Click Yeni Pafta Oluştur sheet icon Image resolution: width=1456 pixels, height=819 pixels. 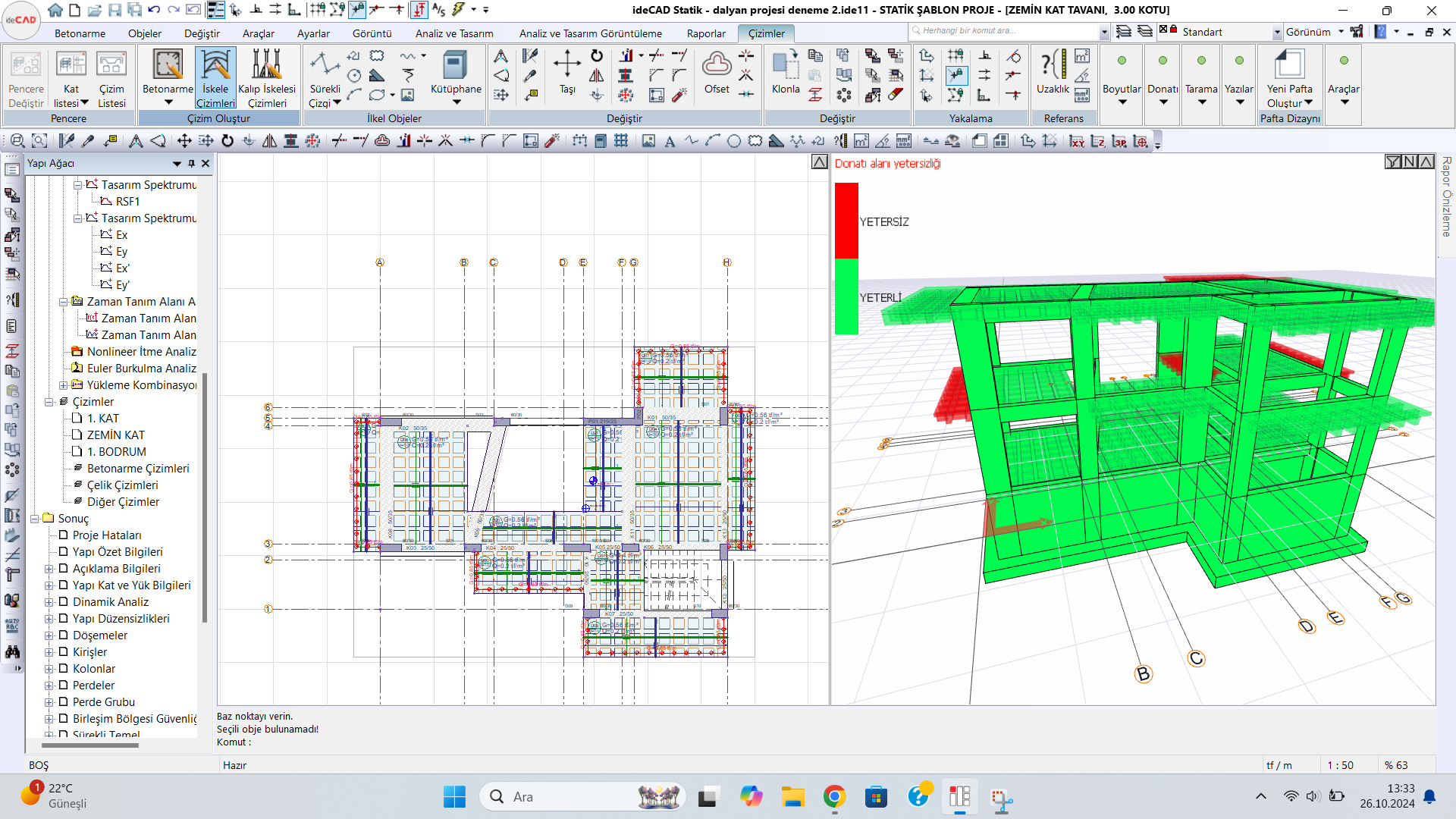(1289, 64)
